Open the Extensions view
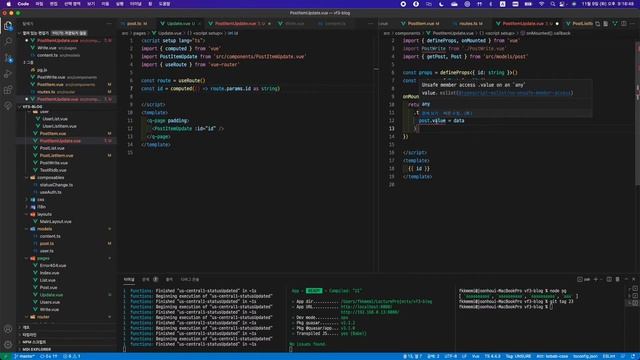The height and width of the screenshot is (360, 640). point(8,90)
